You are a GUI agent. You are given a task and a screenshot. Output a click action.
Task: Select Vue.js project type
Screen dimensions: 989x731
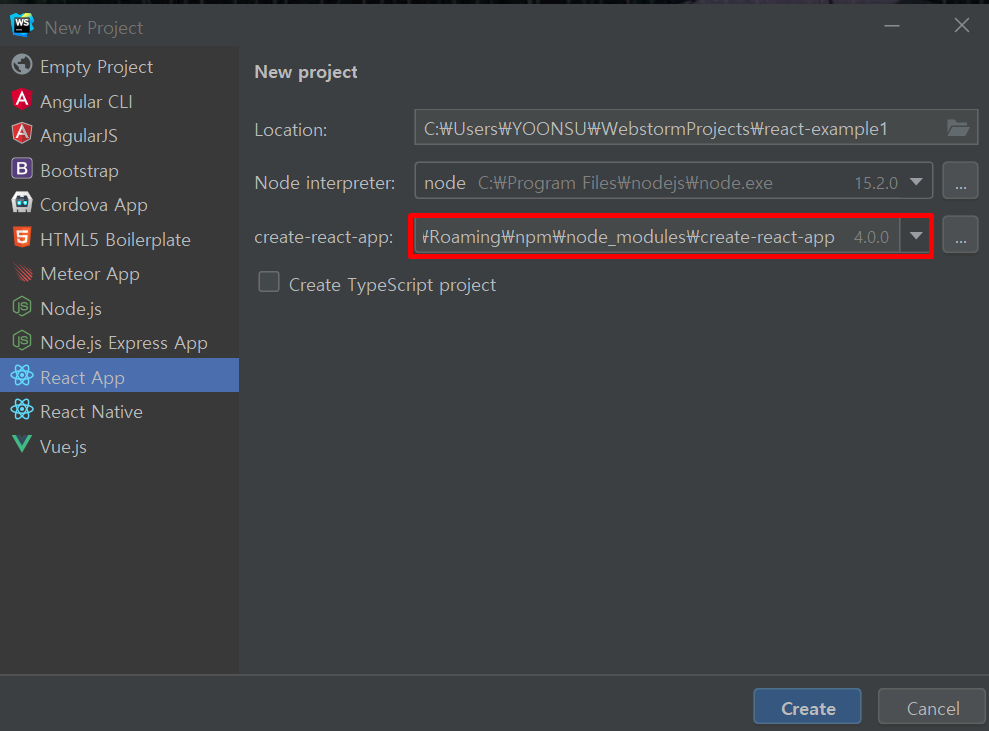click(x=119, y=446)
